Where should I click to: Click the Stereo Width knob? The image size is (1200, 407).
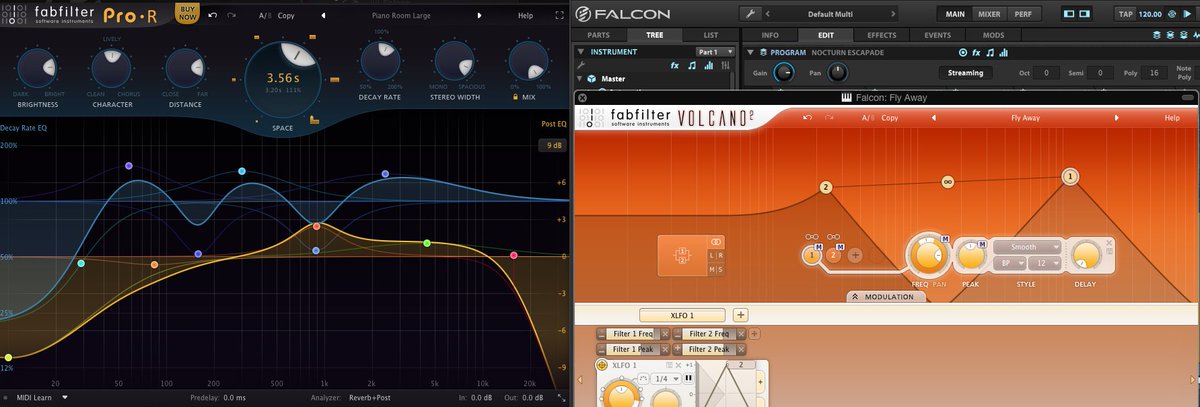coord(455,62)
